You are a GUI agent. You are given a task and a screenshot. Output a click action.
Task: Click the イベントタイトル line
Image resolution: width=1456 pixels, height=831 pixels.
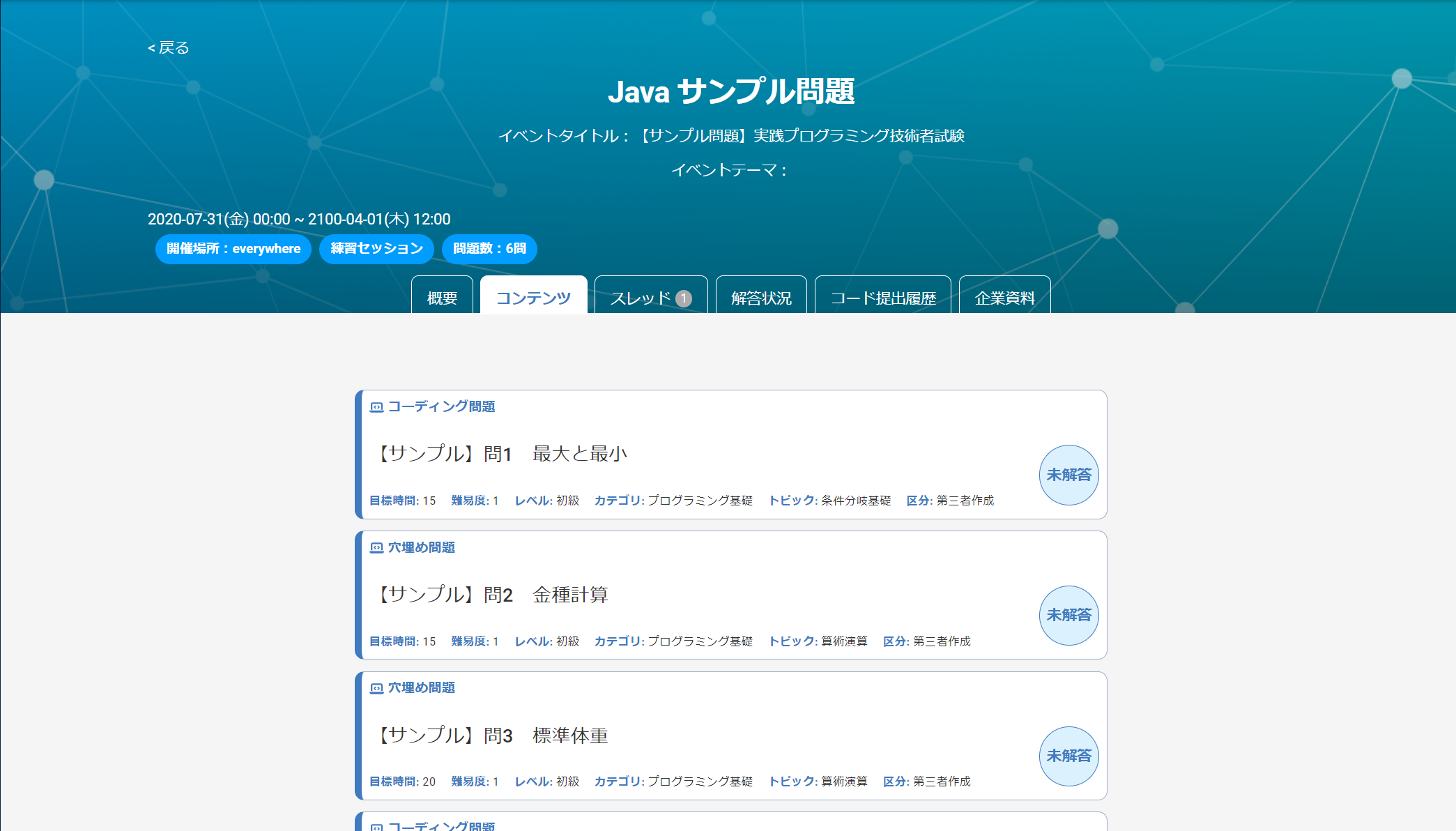click(x=731, y=136)
